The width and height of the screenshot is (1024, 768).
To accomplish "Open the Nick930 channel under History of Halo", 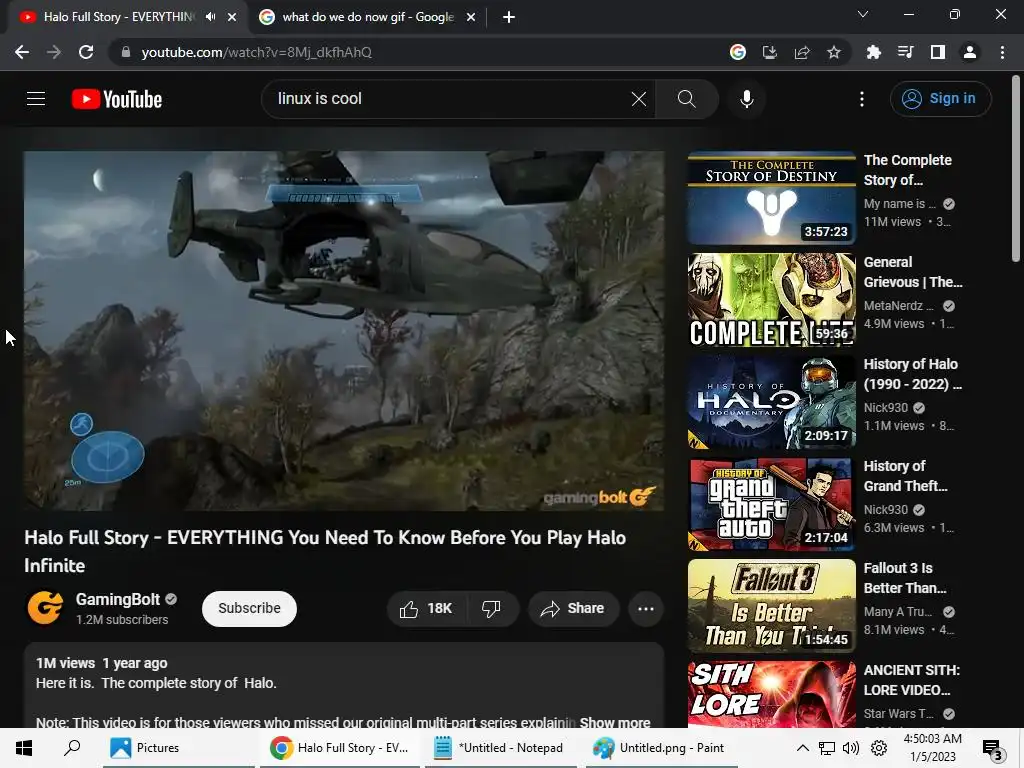I will coord(886,408).
